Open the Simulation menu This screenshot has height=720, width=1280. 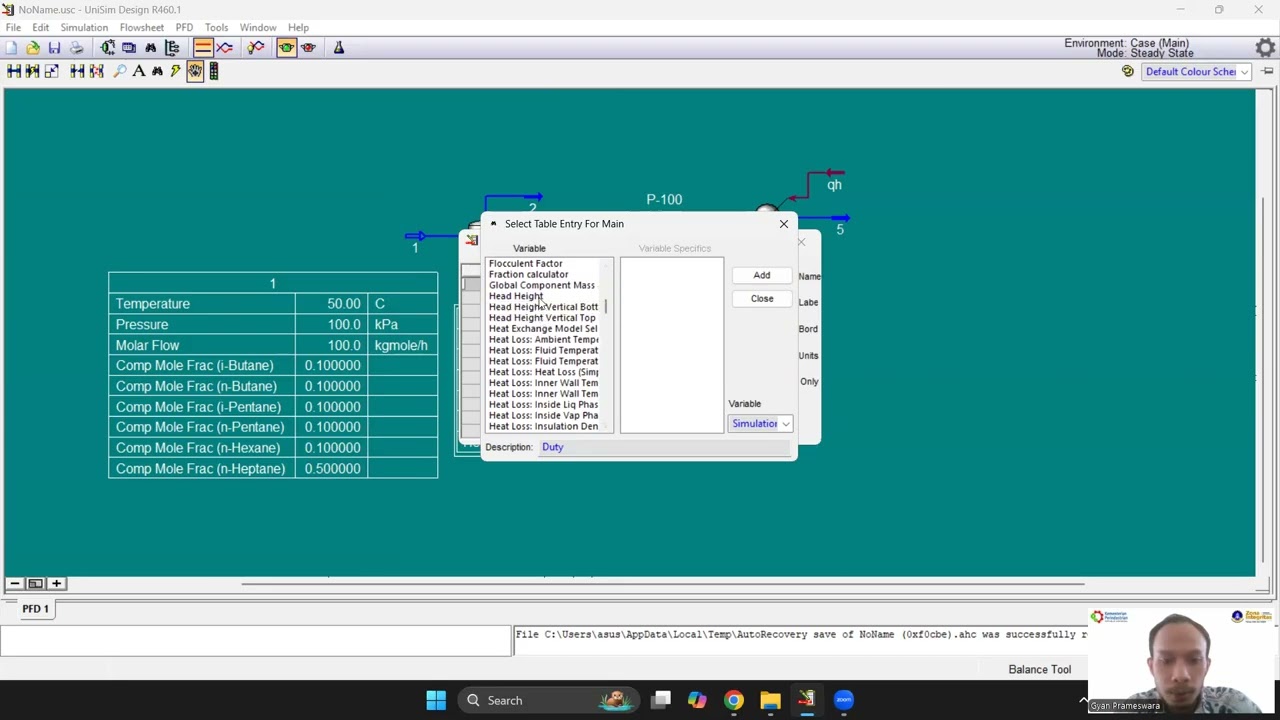[x=84, y=27]
